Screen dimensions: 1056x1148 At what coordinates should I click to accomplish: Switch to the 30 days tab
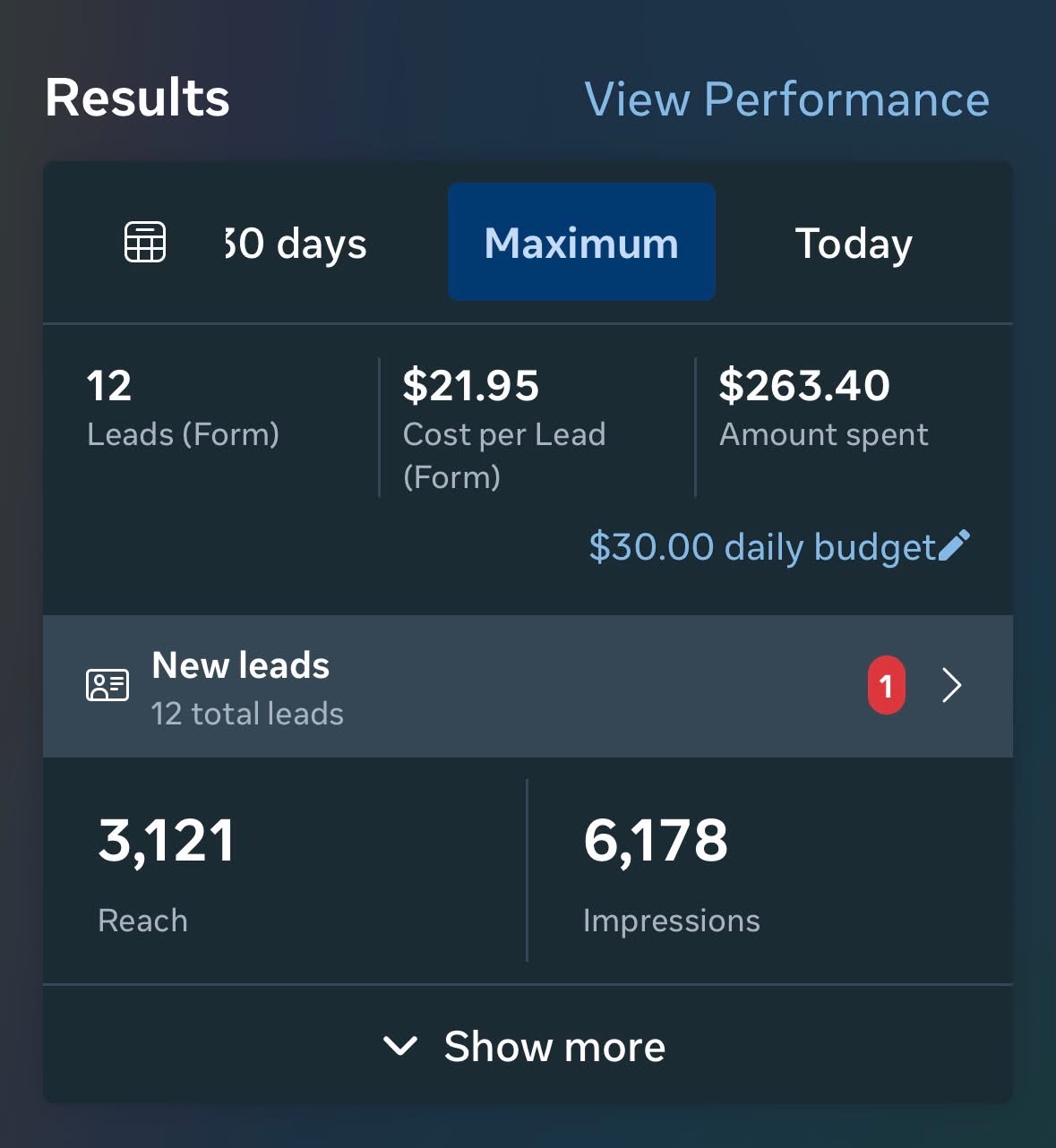point(296,244)
